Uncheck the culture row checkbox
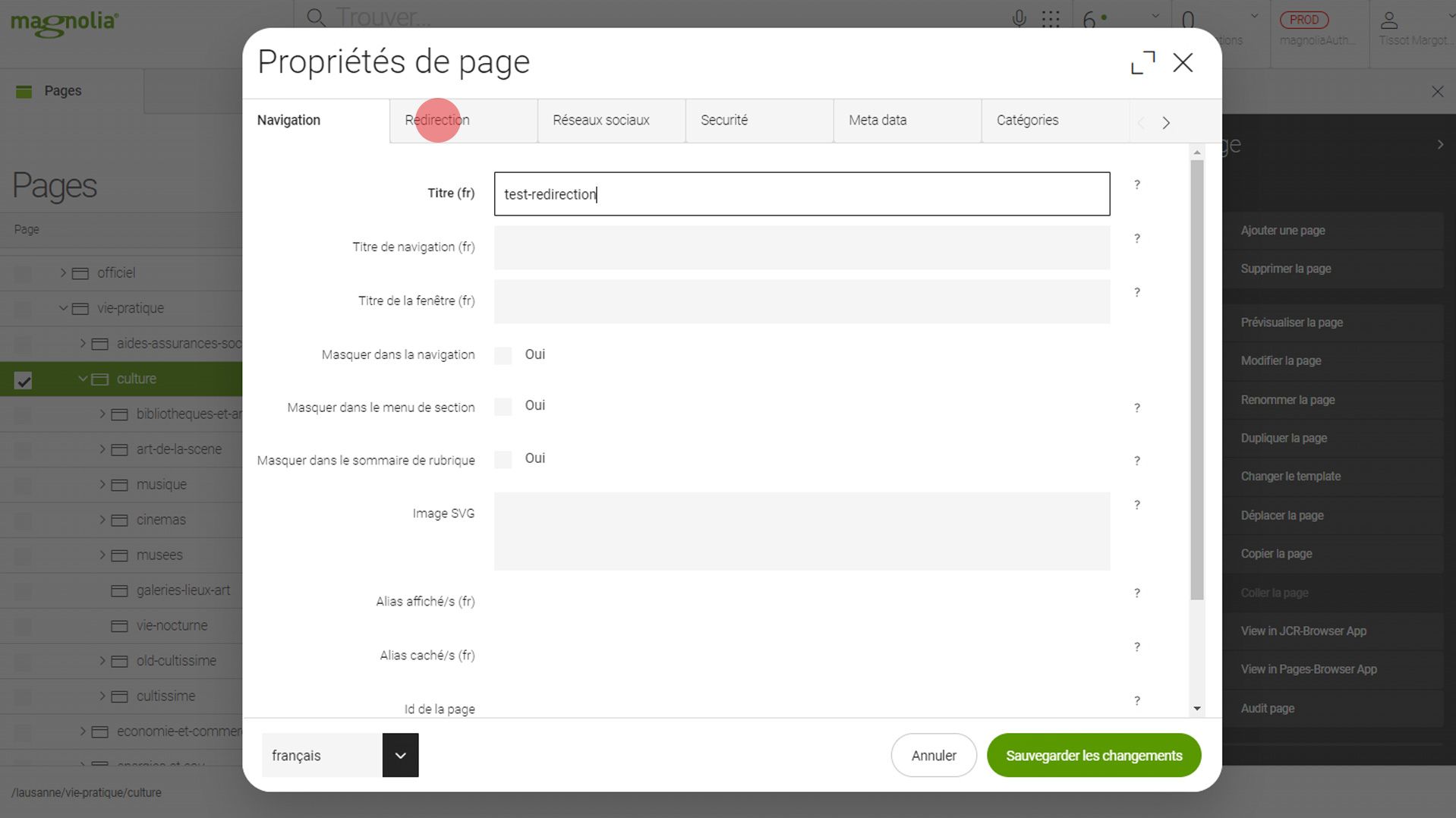Image resolution: width=1456 pixels, height=818 pixels. pyautogui.click(x=24, y=380)
